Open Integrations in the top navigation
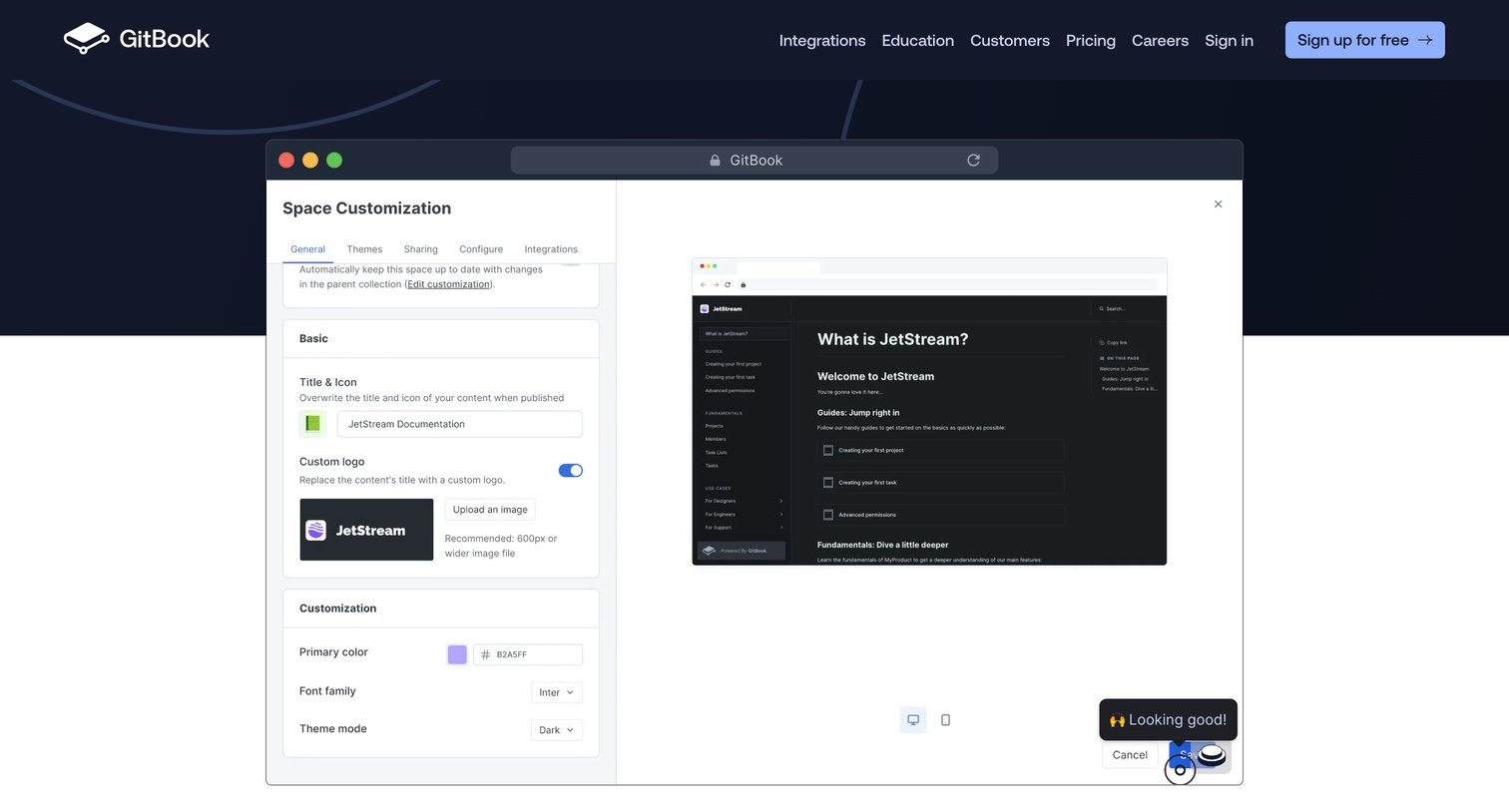 coord(822,40)
